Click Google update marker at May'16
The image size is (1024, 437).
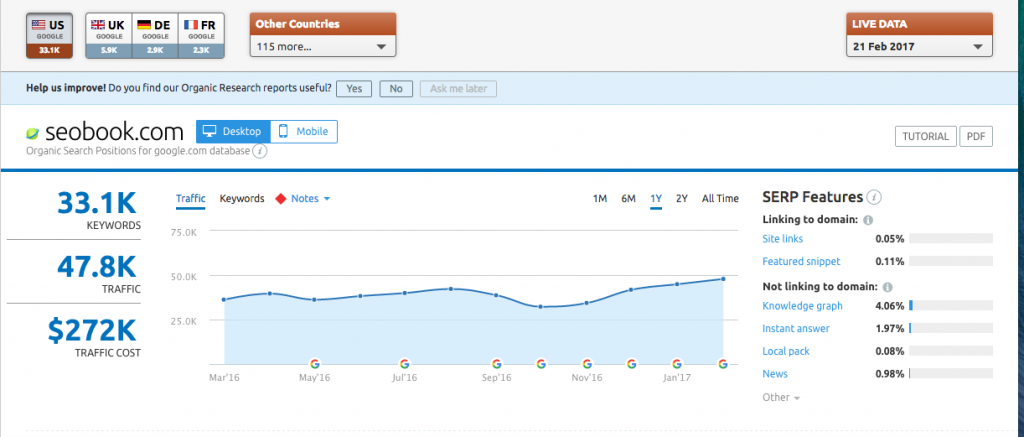(314, 364)
